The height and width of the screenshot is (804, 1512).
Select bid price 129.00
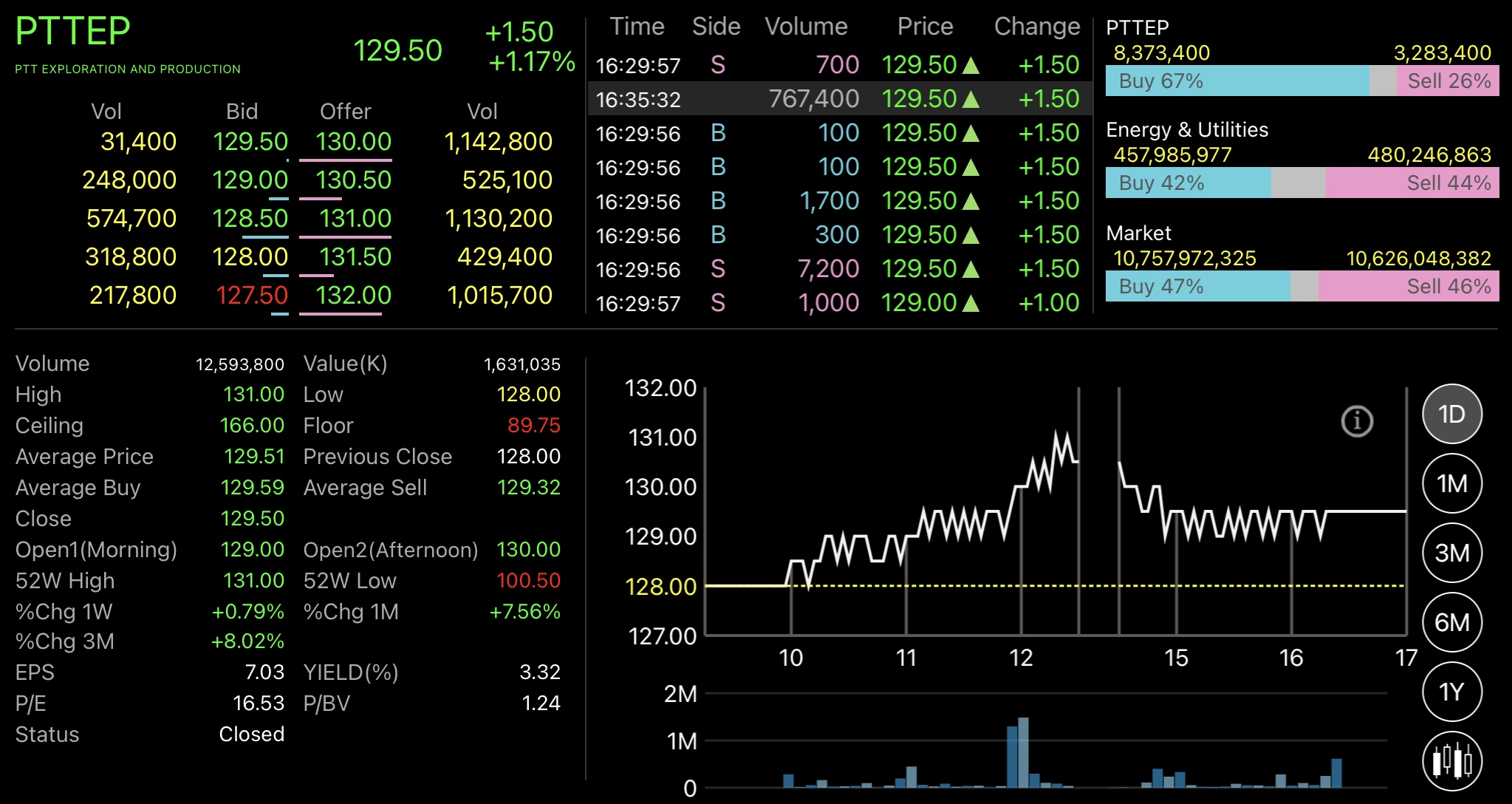click(x=250, y=180)
